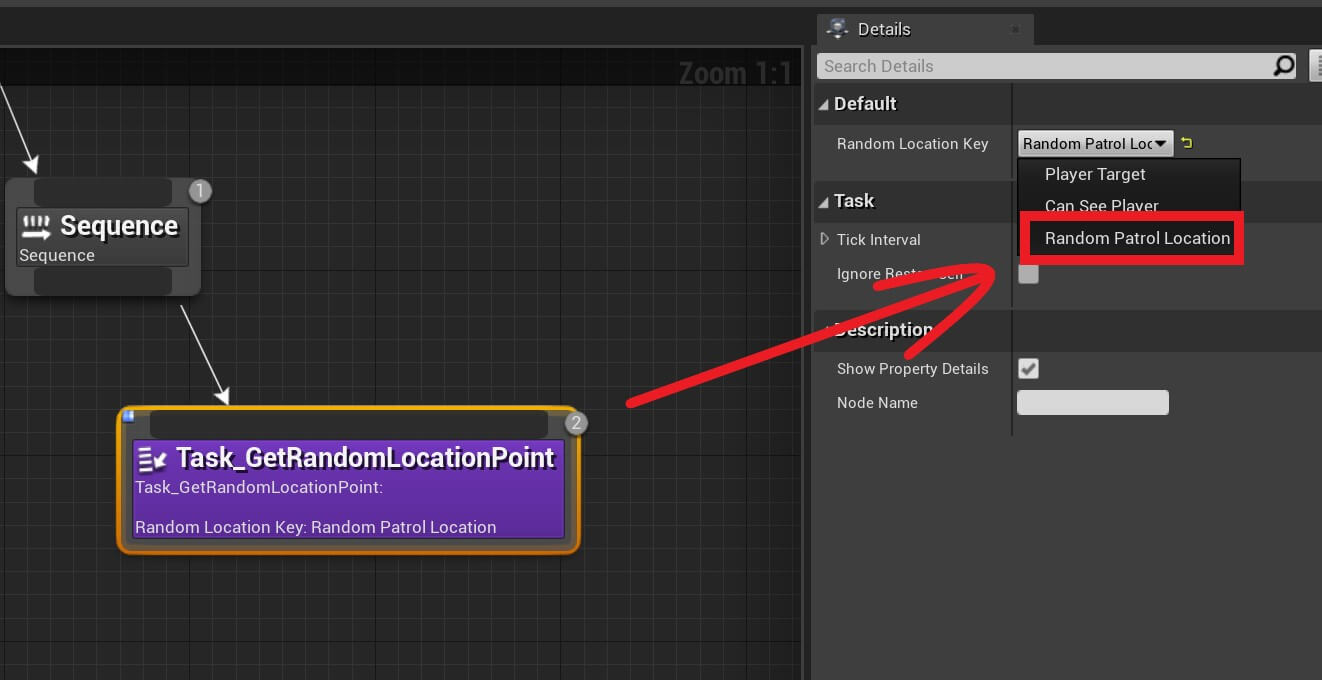Click the task checklist icon on Task_GetRandomLocationPoint
Screen dimensions: 1322x680
point(153,459)
